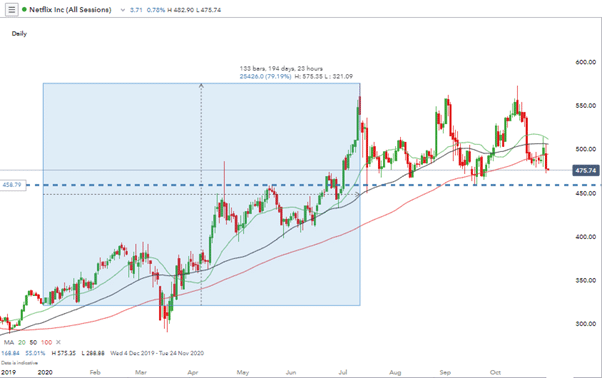
Task: Toggle the red 100-period moving average
Action: [x=46, y=342]
